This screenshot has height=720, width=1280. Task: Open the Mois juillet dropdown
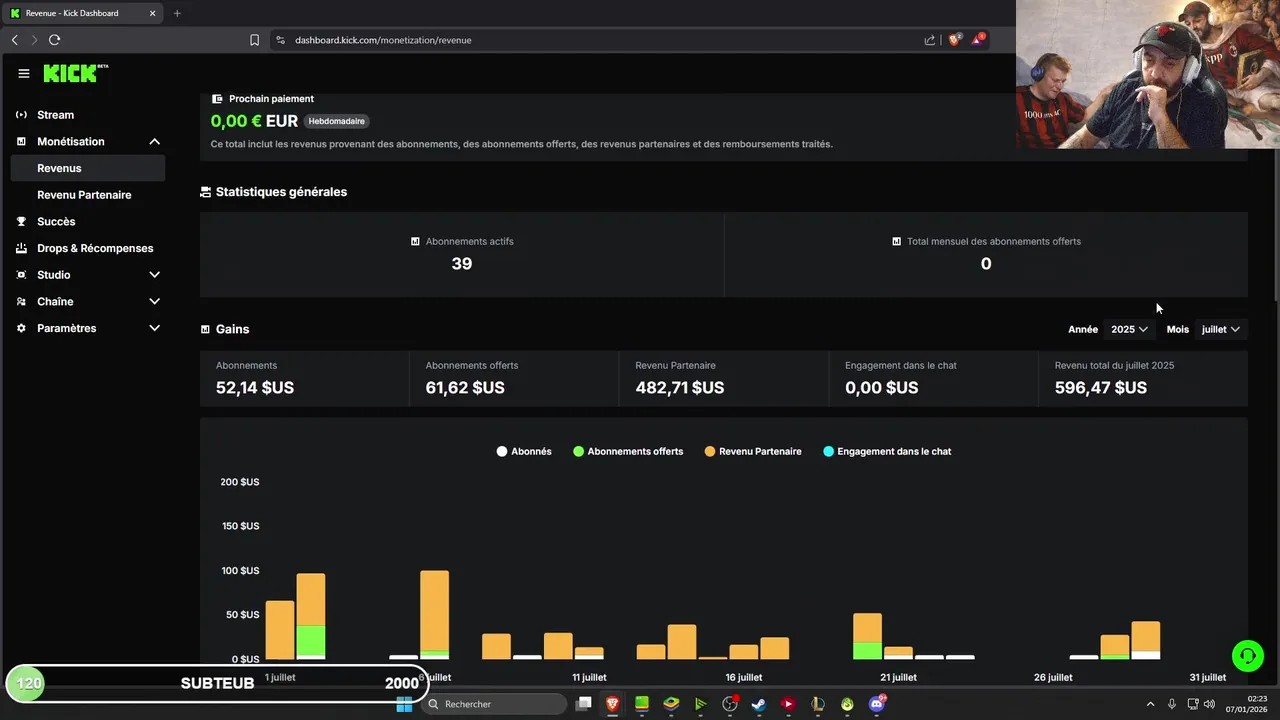(1221, 329)
